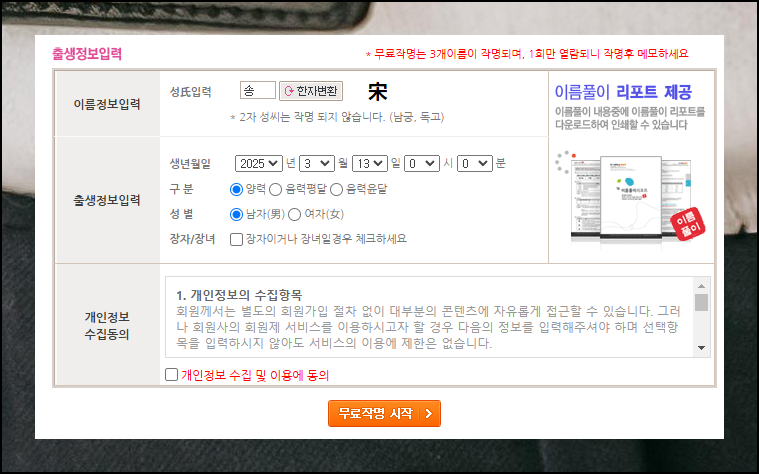Image resolution: width=759 pixels, height=474 pixels.
Task: Open the minute (분) dropdown
Action: coord(475,163)
